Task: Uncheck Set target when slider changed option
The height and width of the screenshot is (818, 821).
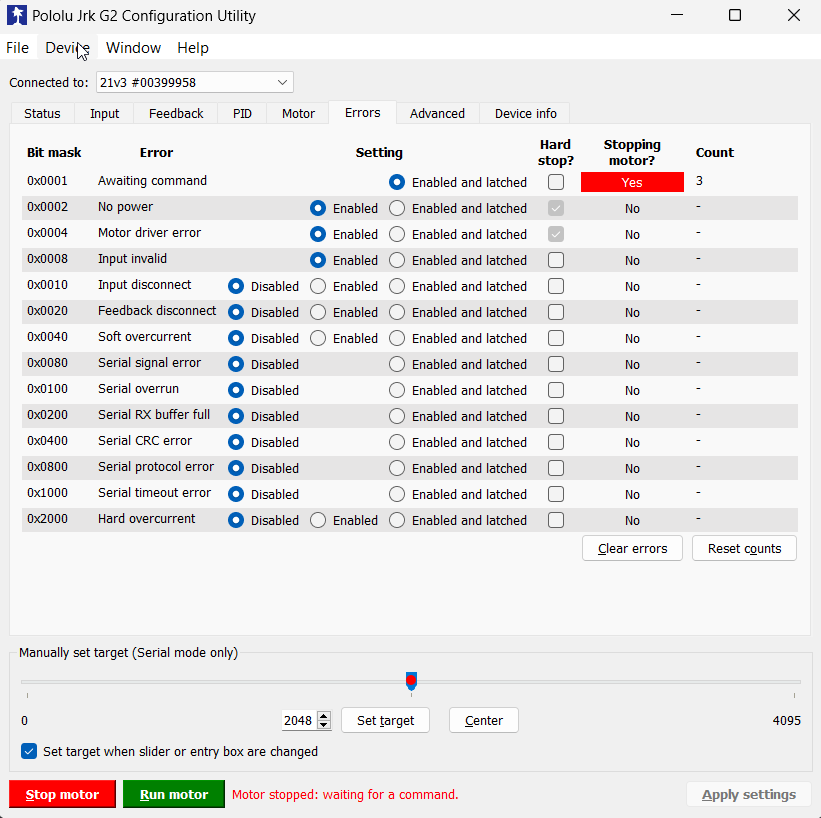Action: click(x=29, y=751)
